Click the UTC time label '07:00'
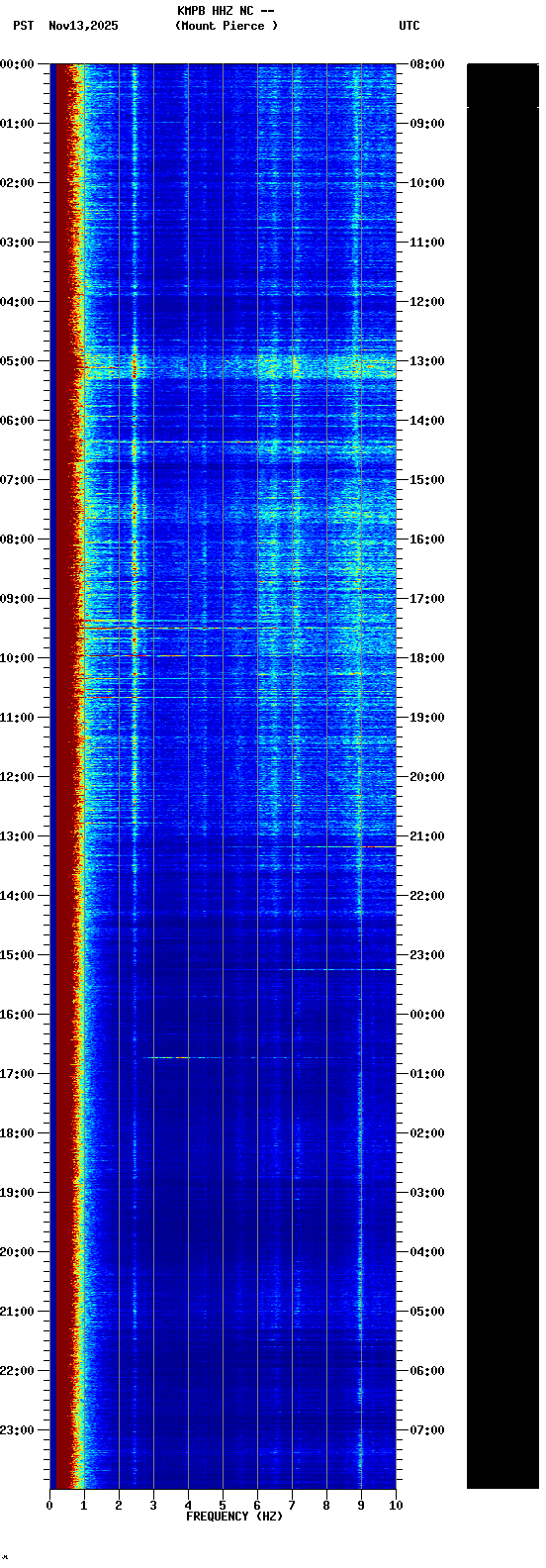This screenshot has width=546, height=1568. [427, 1430]
